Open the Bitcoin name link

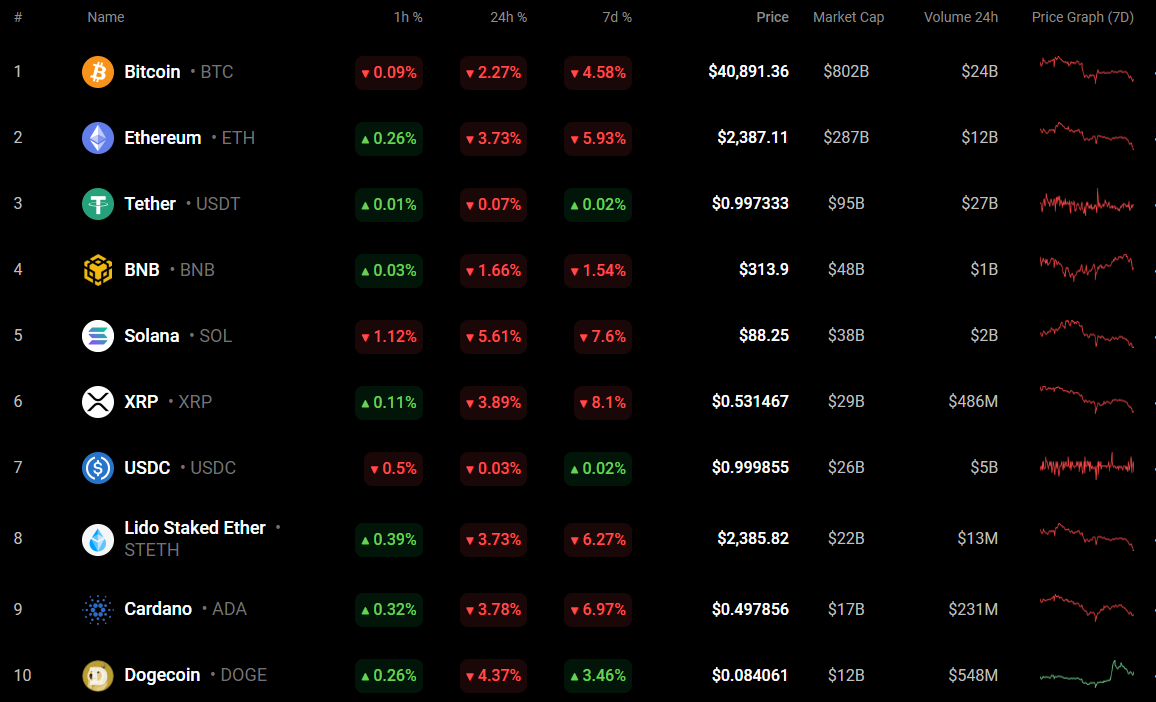coord(152,72)
